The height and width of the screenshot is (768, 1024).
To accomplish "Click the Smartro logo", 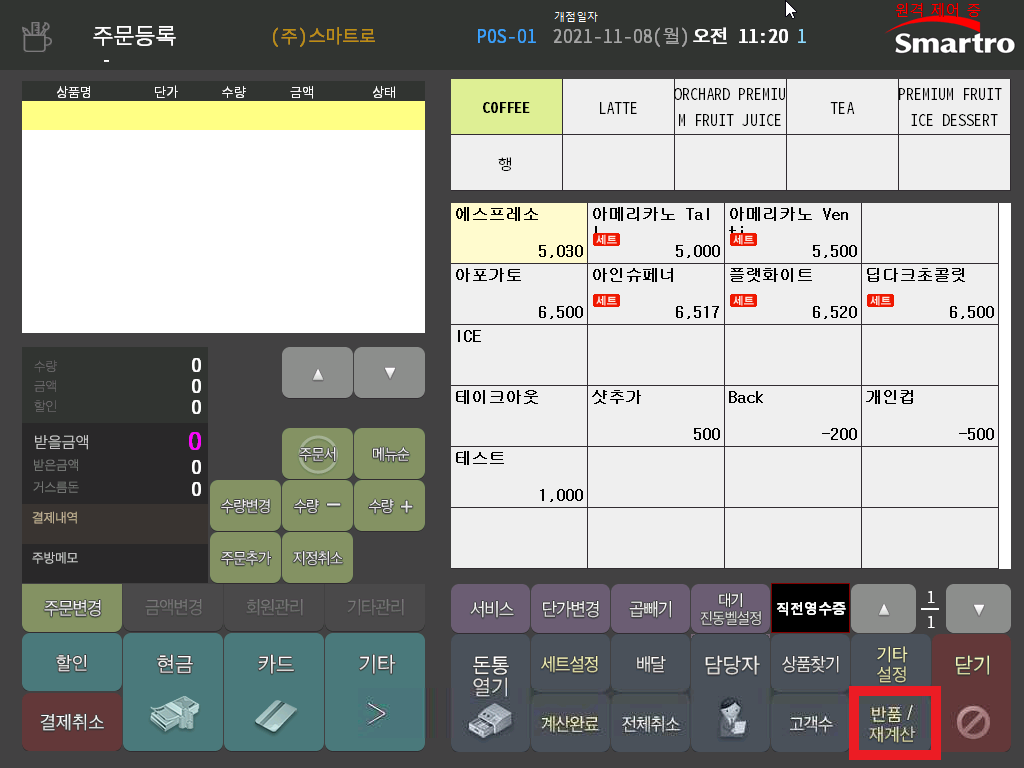I will coord(952,37).
